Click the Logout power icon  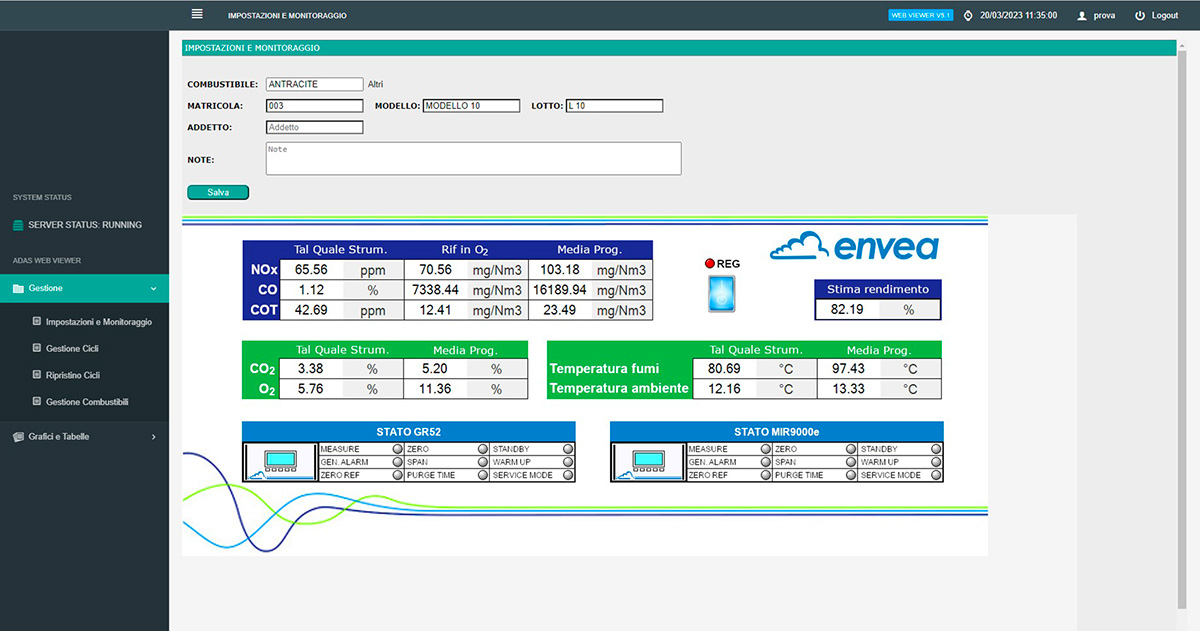(x=1140, y=16)
